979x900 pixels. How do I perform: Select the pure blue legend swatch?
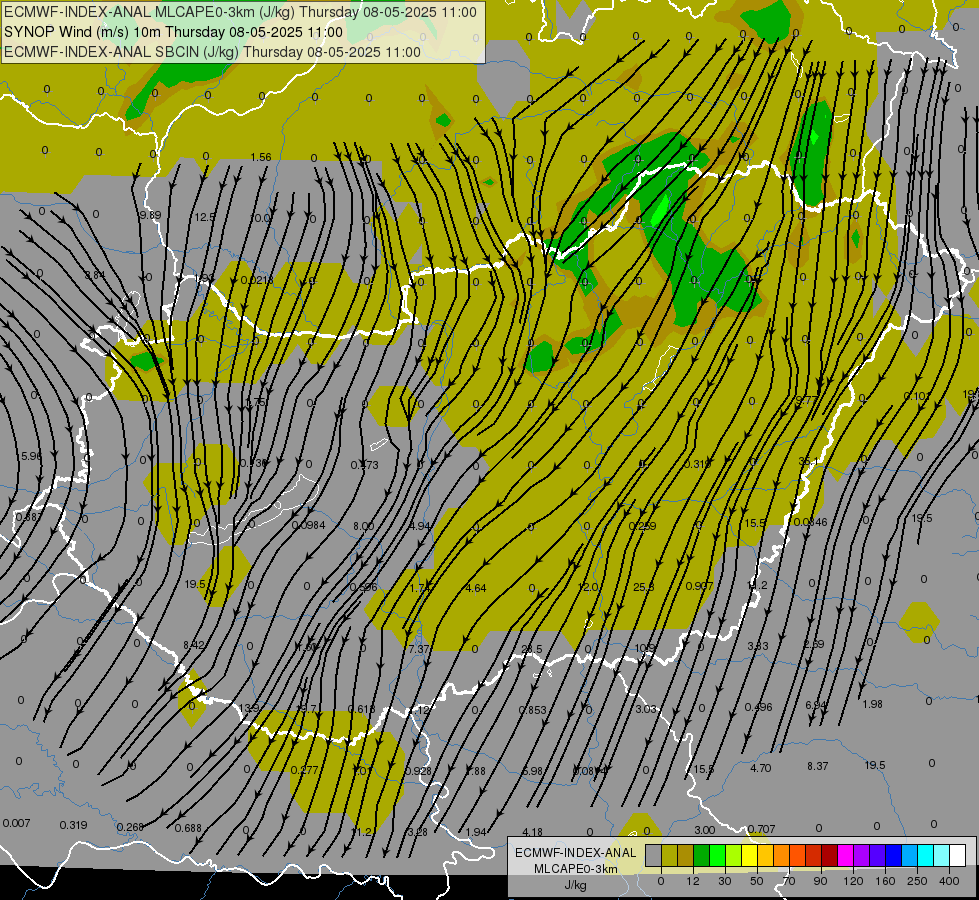pyautogui.click(x=894, y=855)
